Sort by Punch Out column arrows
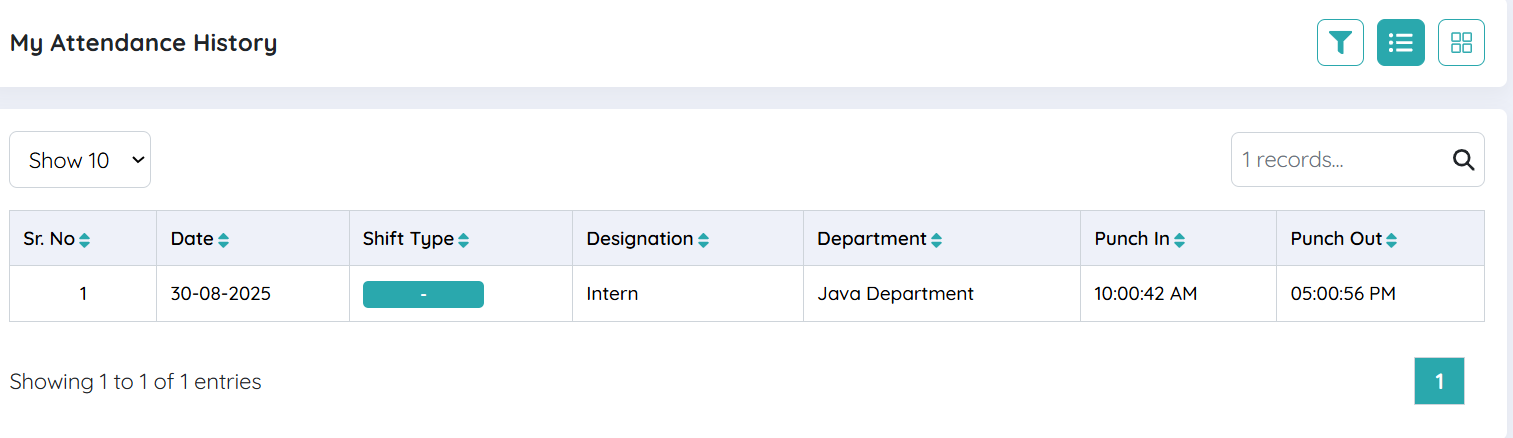Viewport: 1513px width, 438px height. pyautogui.click(x=1391, y=240)
